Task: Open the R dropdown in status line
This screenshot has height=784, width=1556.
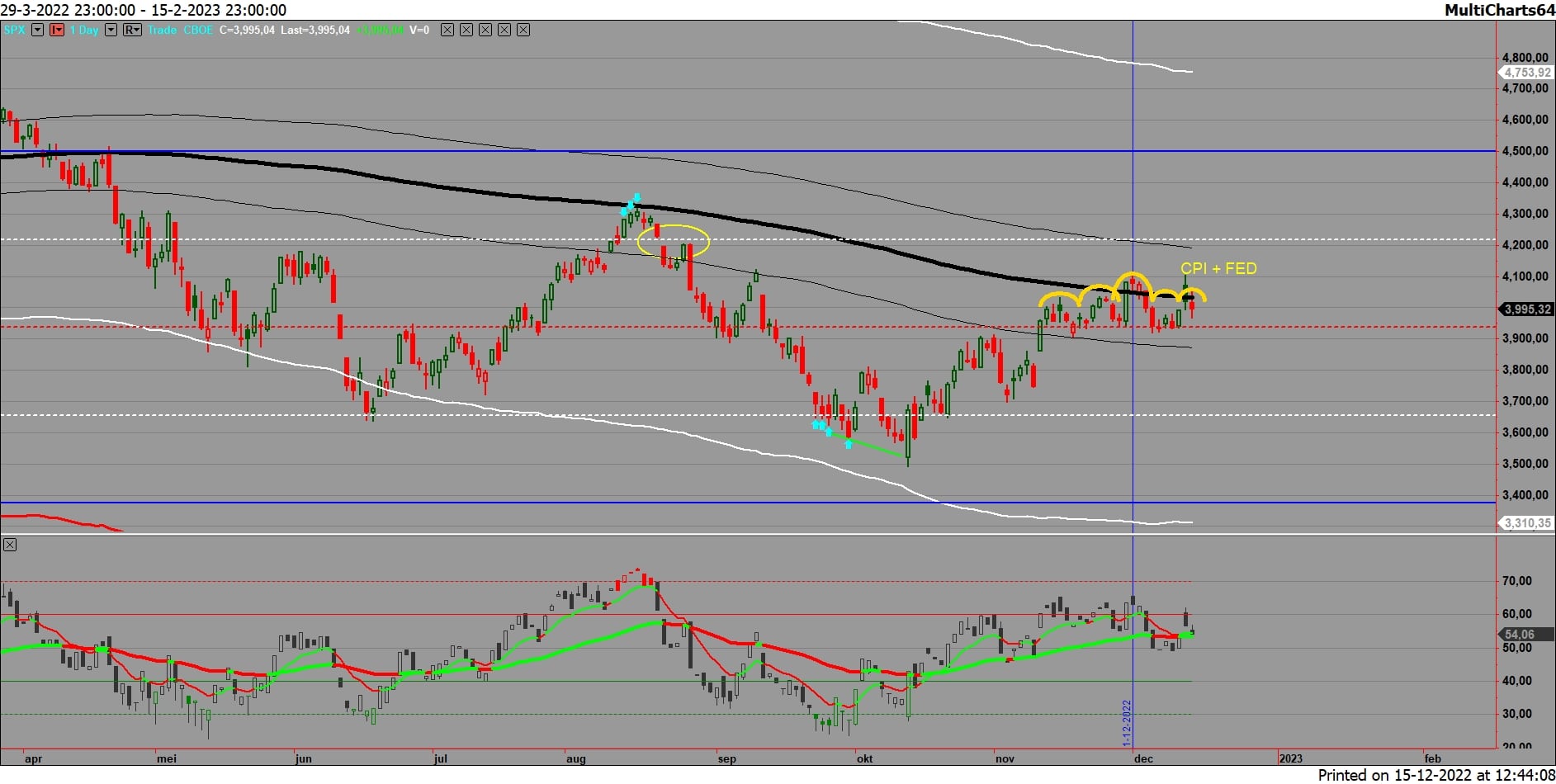Action: tap(132, 30)
